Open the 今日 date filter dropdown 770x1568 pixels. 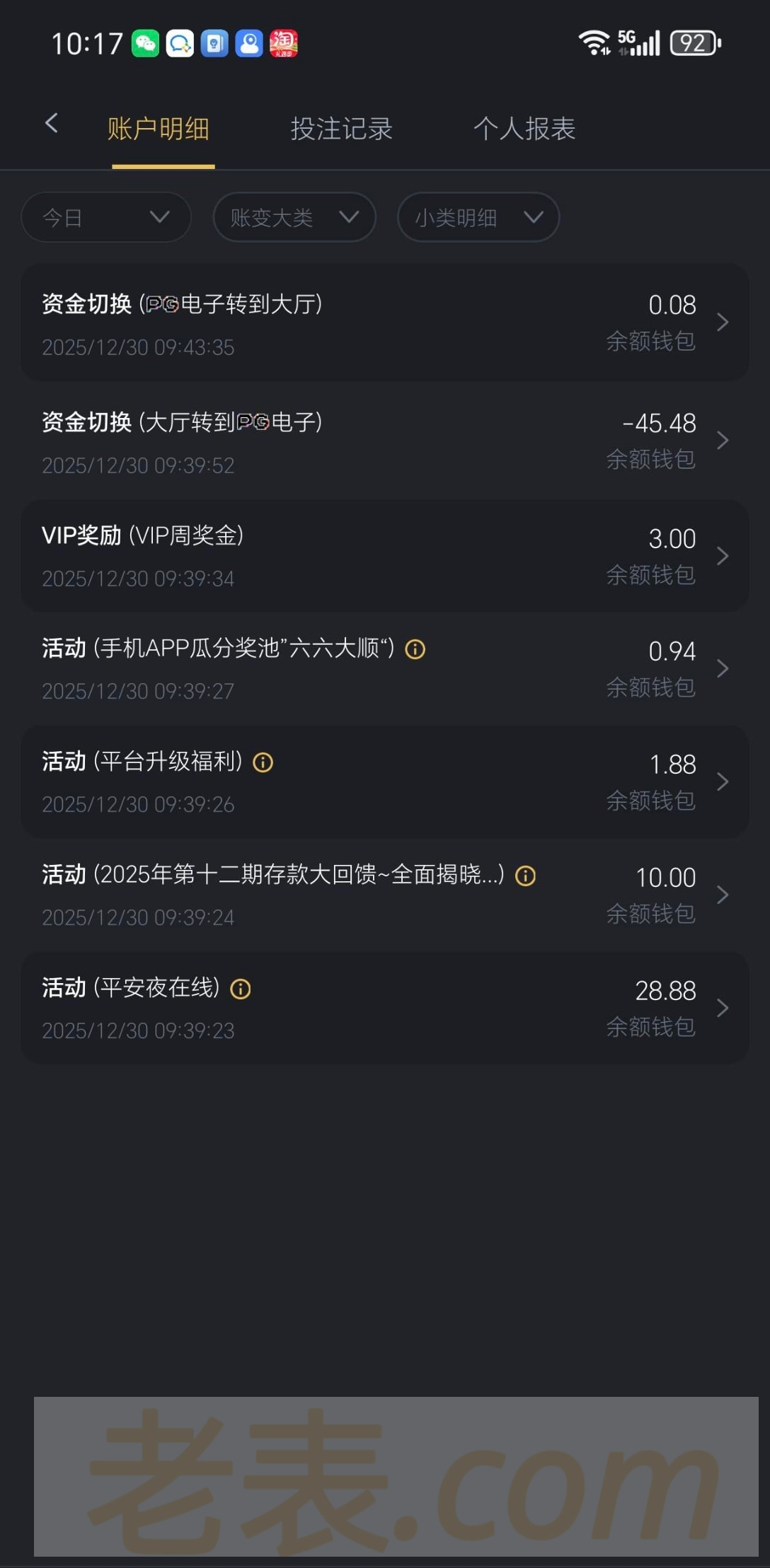pos(106,217)
